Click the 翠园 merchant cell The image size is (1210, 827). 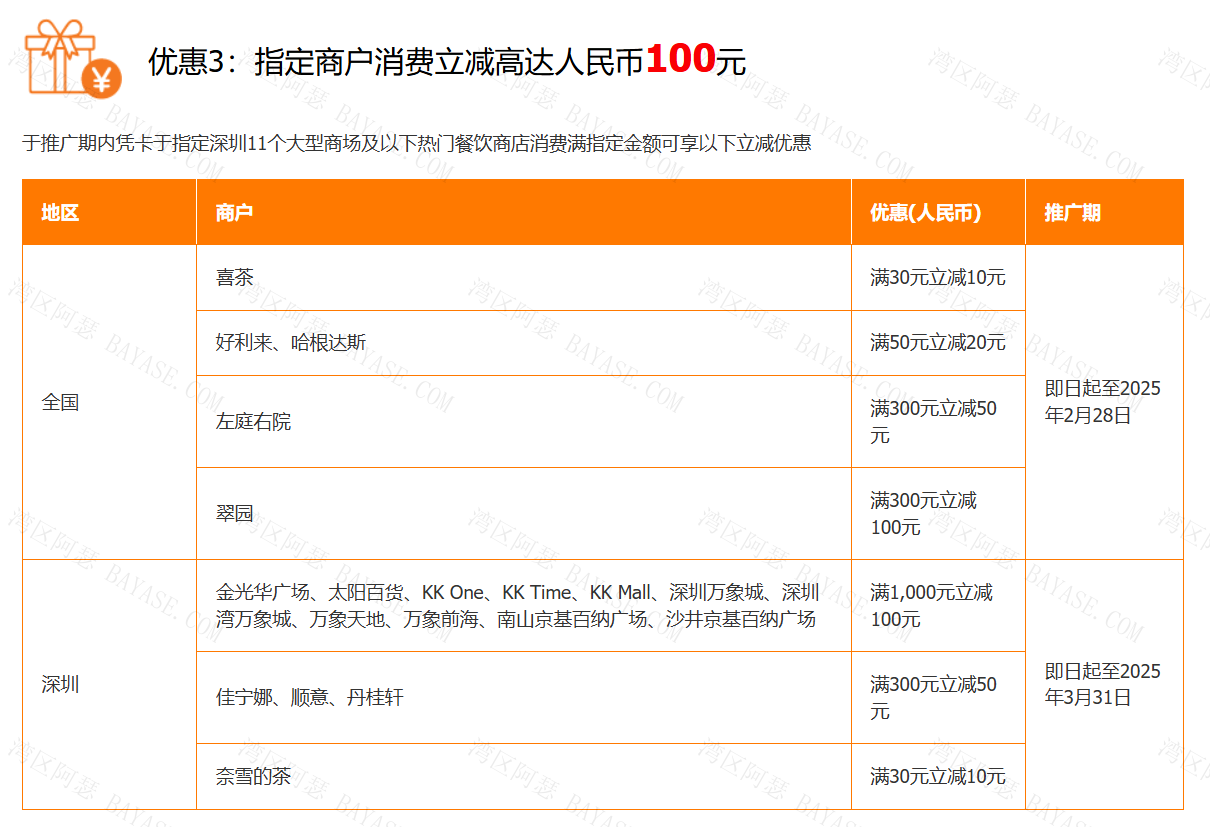click(524, 514)
